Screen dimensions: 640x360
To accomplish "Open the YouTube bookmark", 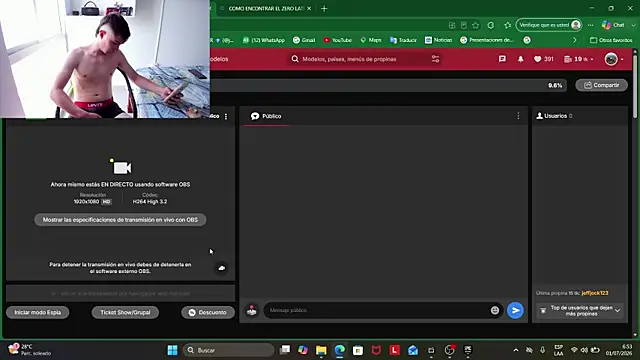I will [338, 40].
